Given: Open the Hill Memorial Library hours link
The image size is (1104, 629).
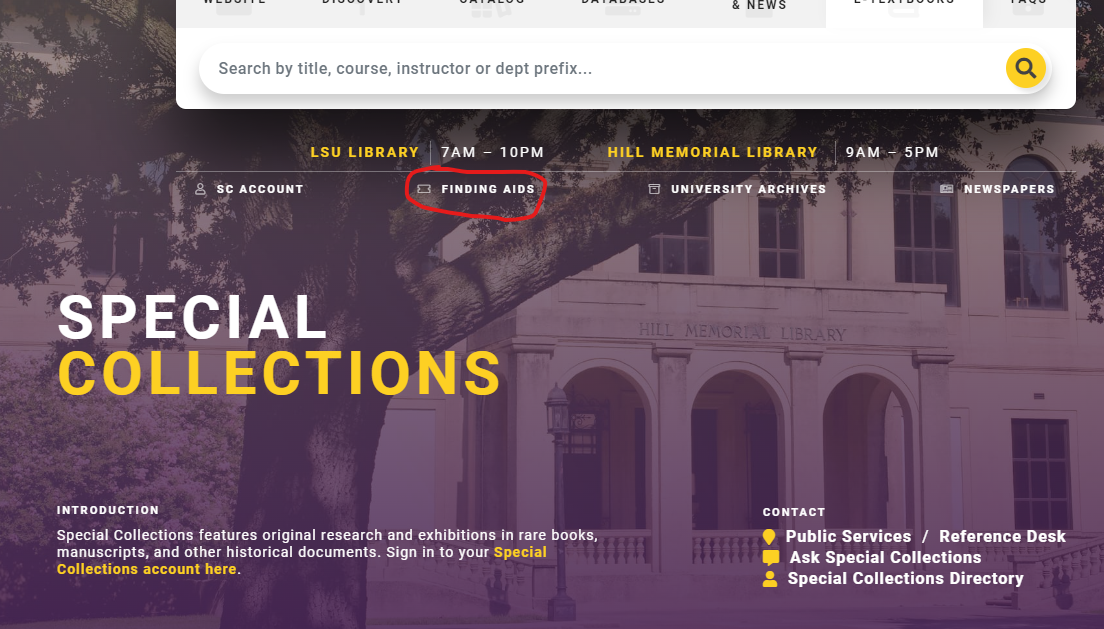Looking at the screenshot, I should point(712,153).
